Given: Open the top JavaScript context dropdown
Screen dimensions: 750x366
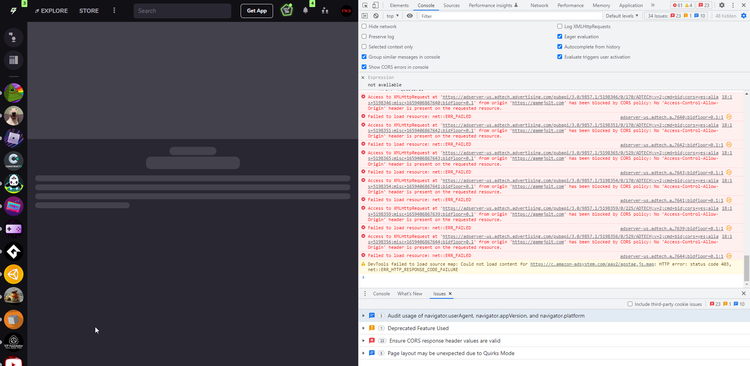Looking at the screenshot, I should pos(393,16).
